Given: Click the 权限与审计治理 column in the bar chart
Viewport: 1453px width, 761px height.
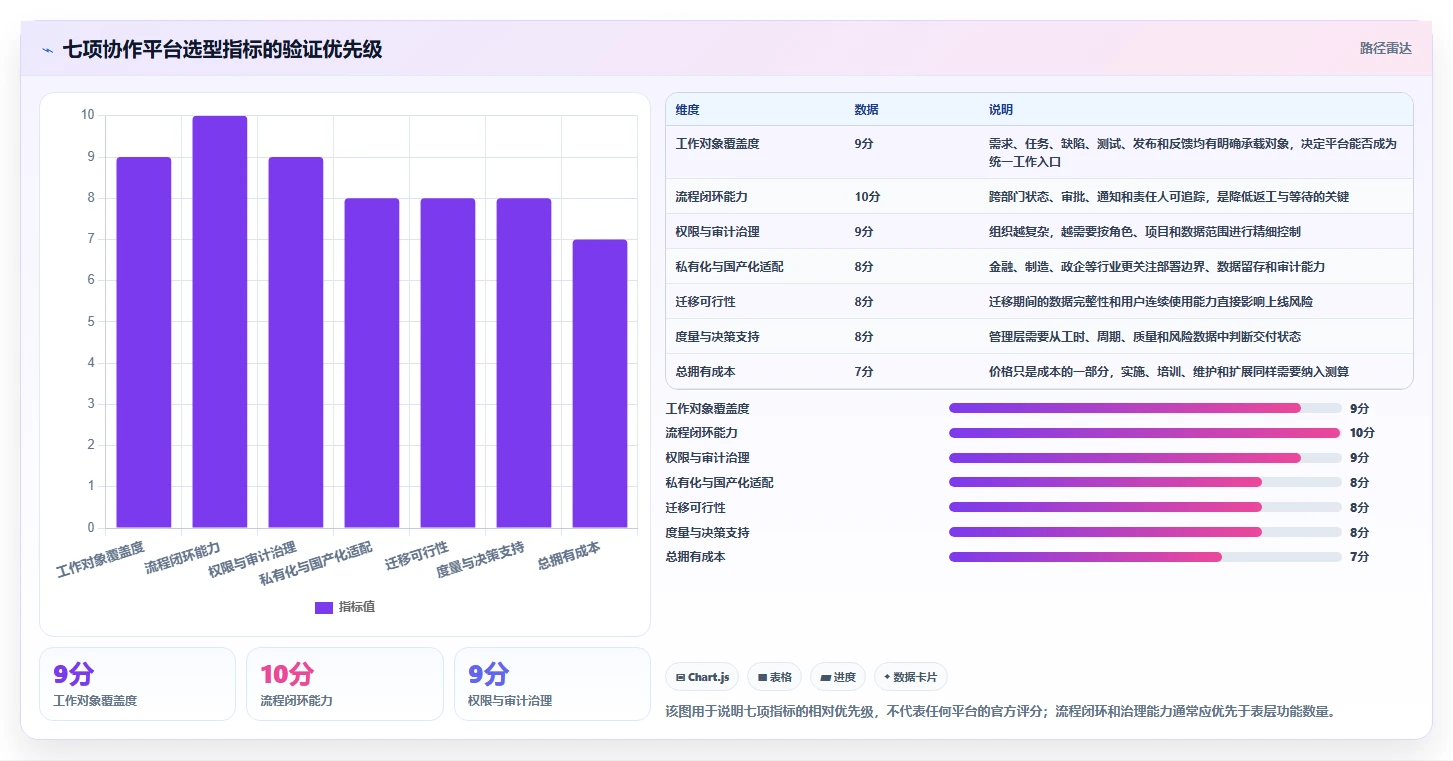Looking at the screenshot, I should [296, 342].
